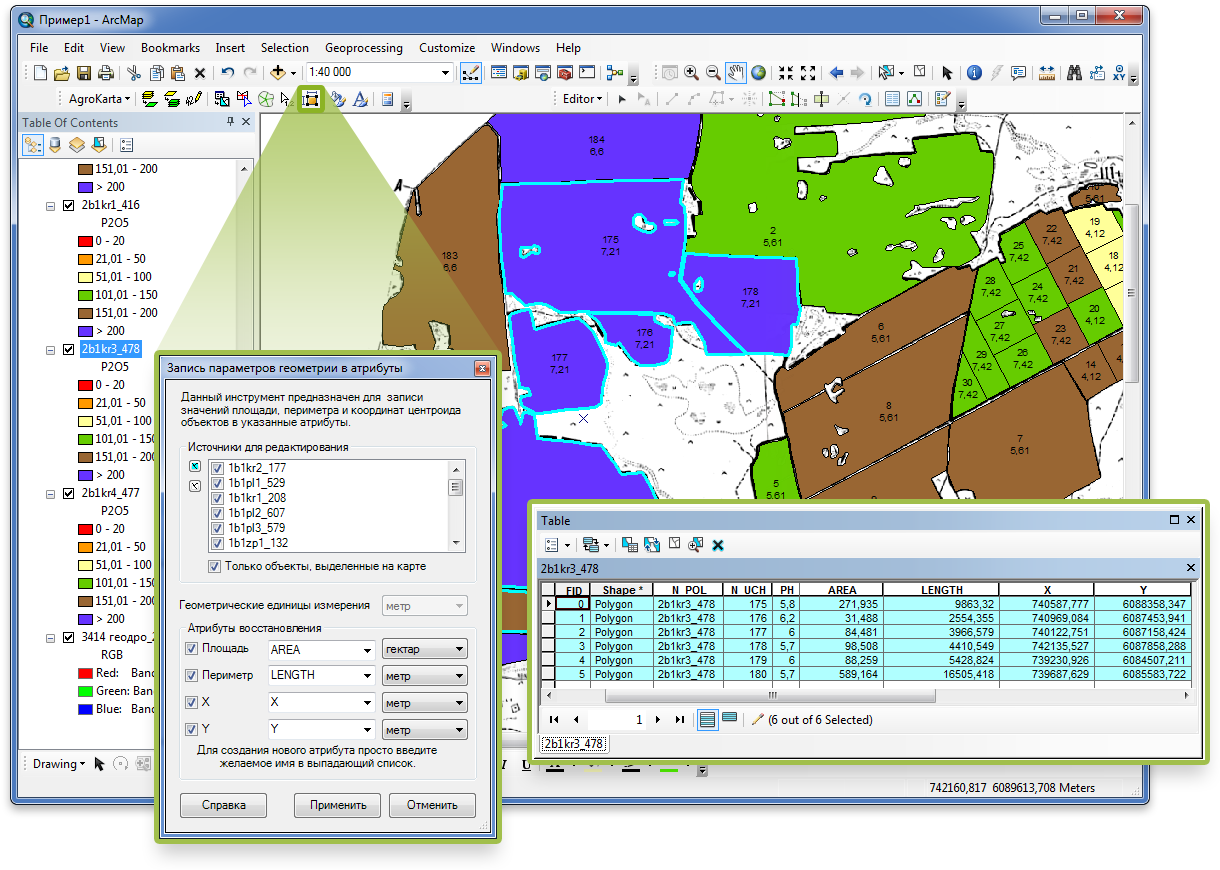Image resolution: width=1220 pixels, height=870 pixels.
Task: Open the map scale 1:40 000 dropdown
Action: [x=446, y=73]
